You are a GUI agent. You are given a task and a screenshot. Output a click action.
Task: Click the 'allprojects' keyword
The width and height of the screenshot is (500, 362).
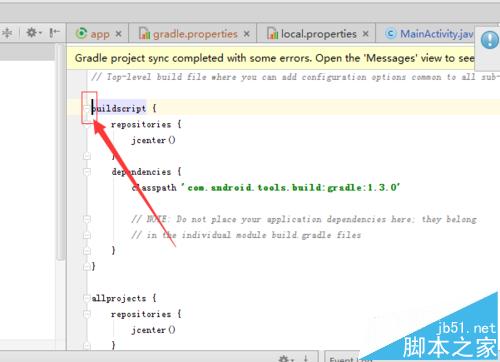click(119, 298)
